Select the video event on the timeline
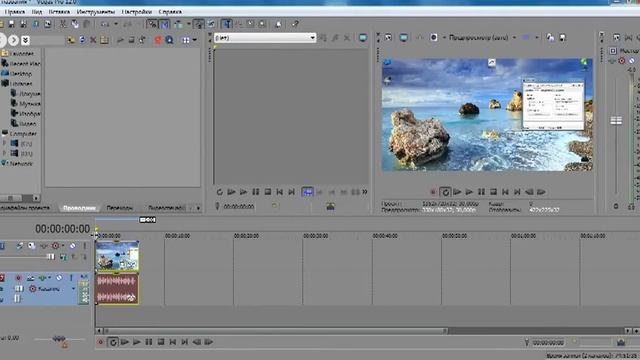This screenshot has width=640, height=360. (117, 256)
